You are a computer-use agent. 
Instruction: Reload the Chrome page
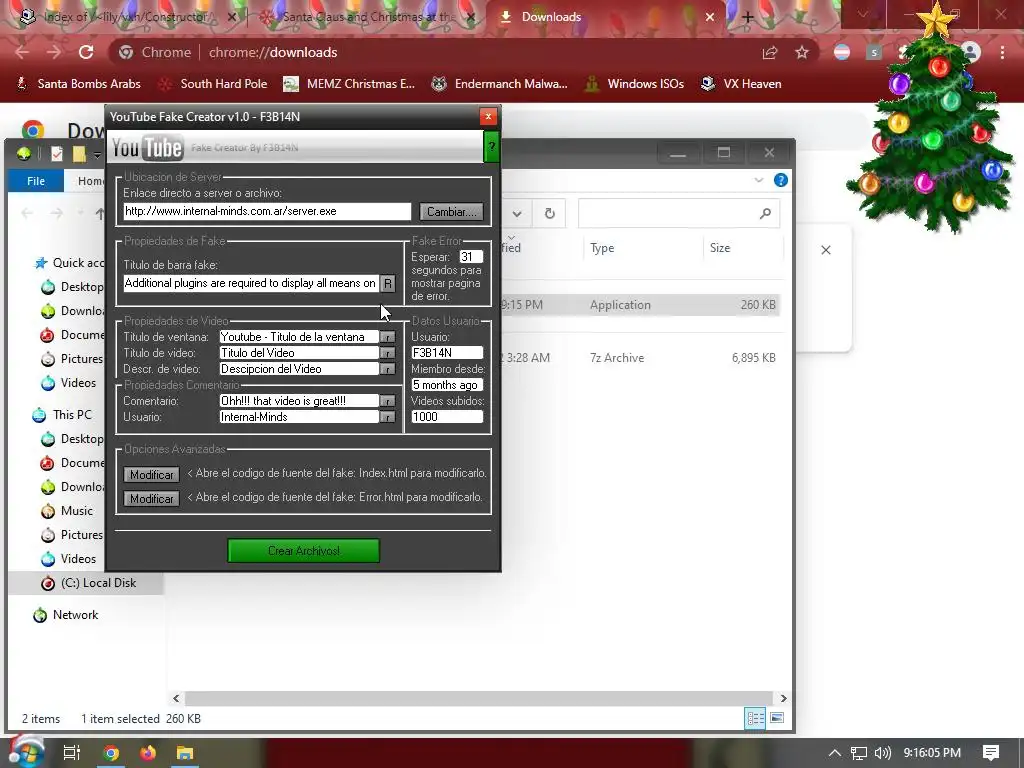pos(86,52)
